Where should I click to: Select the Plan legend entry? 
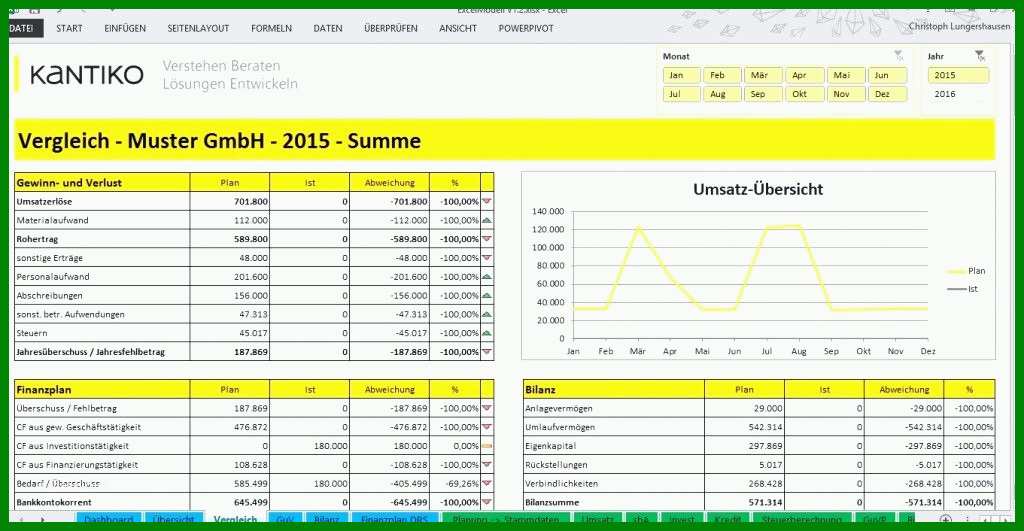point(966,270)
